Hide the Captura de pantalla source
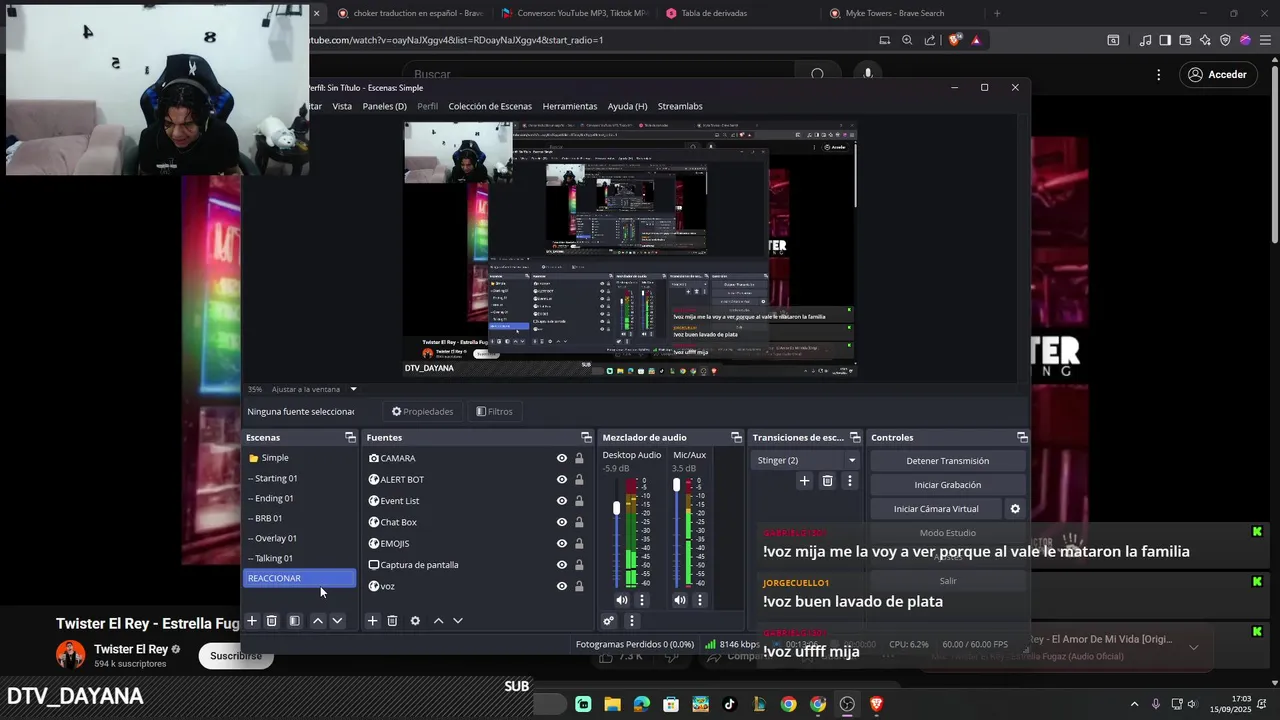1280x720 pixels. 562,565
